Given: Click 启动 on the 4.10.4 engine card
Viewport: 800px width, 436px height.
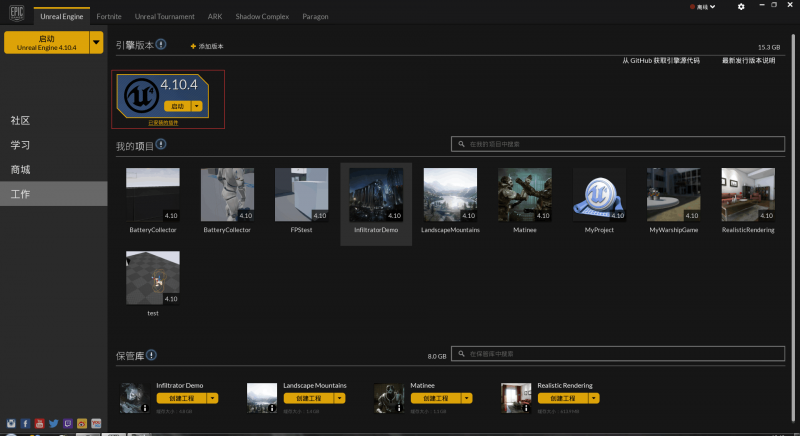Looking at the screenshot, I should [x=178, y=106].
